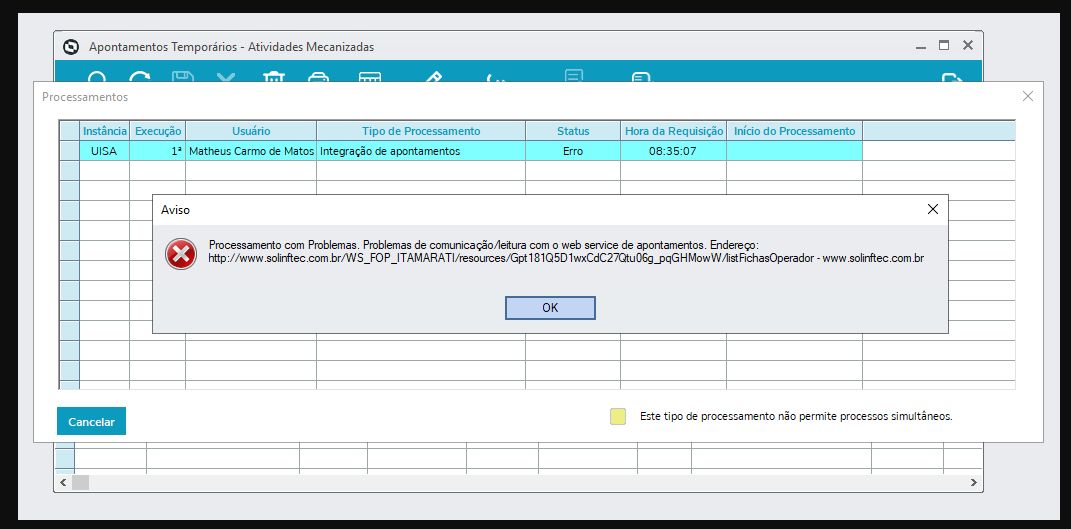Click the red error icon in Aviso
This screenshot has width=1071, height=529.
tap(180, 254)
